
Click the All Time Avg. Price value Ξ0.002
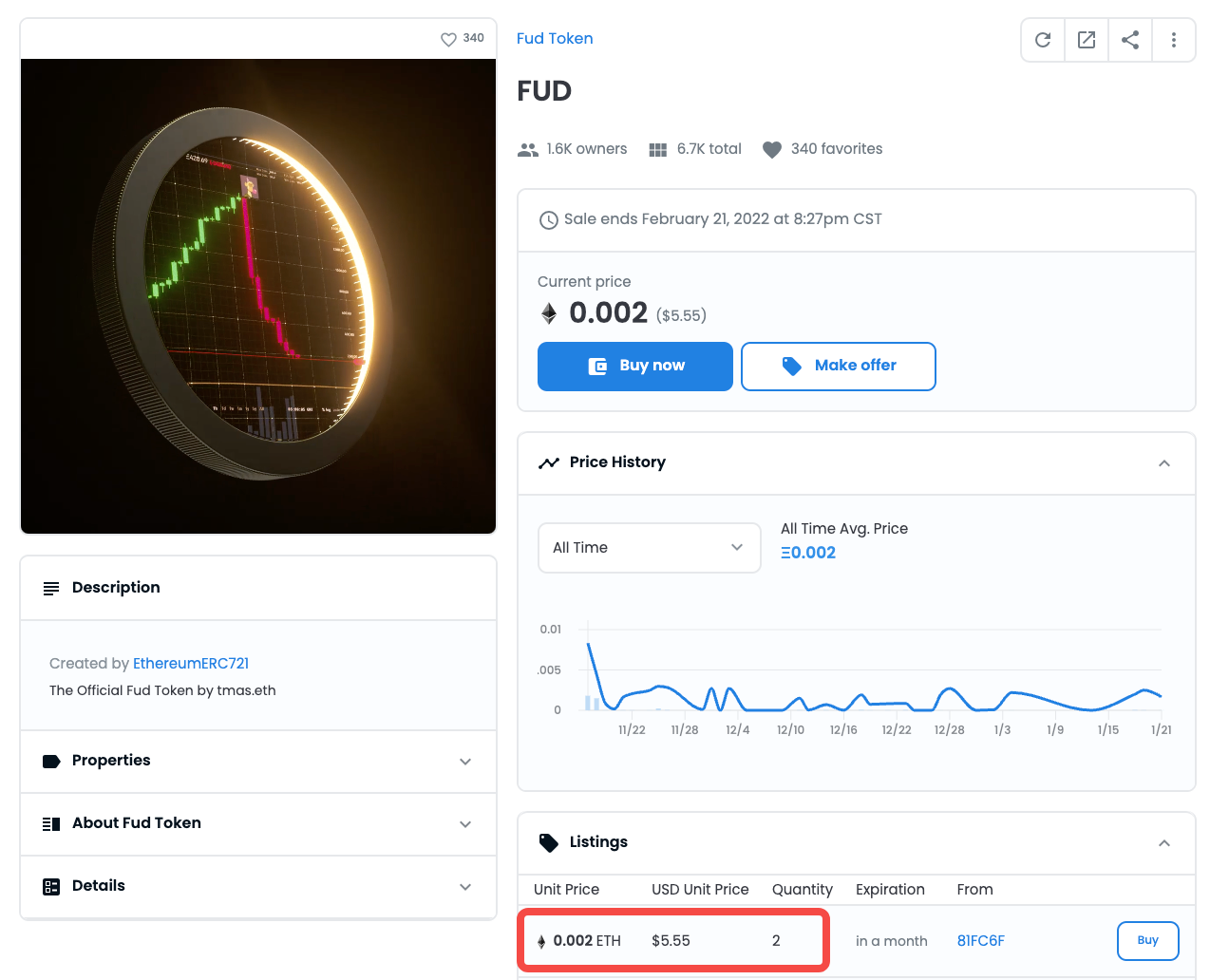tap(808, 553)
